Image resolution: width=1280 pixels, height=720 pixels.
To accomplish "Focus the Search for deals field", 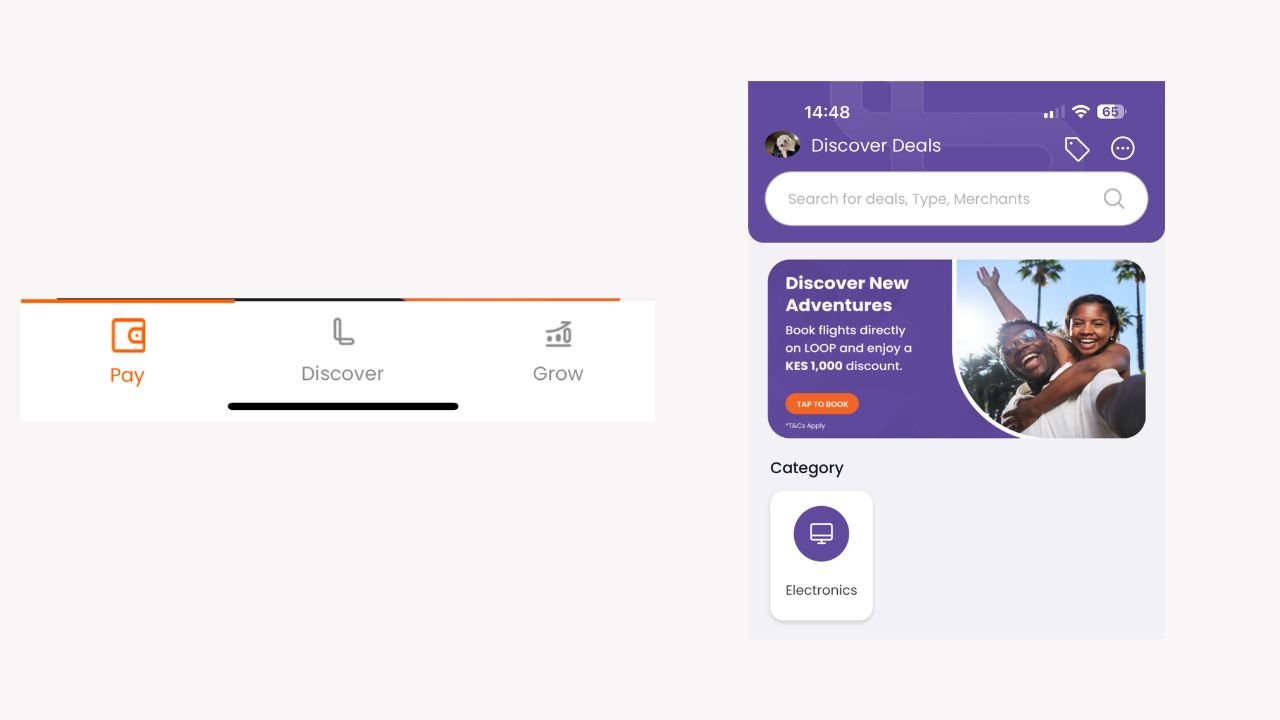I will coord(956,199).
